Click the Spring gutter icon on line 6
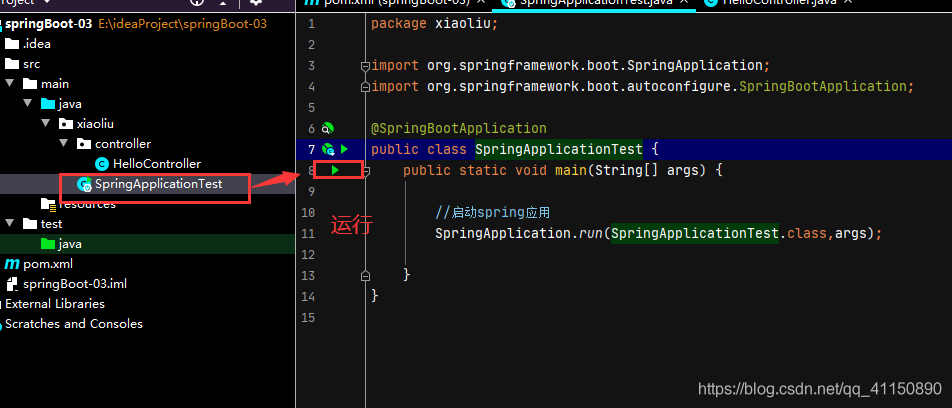Screen dimensions: 952x408 (x=327, y=128)
